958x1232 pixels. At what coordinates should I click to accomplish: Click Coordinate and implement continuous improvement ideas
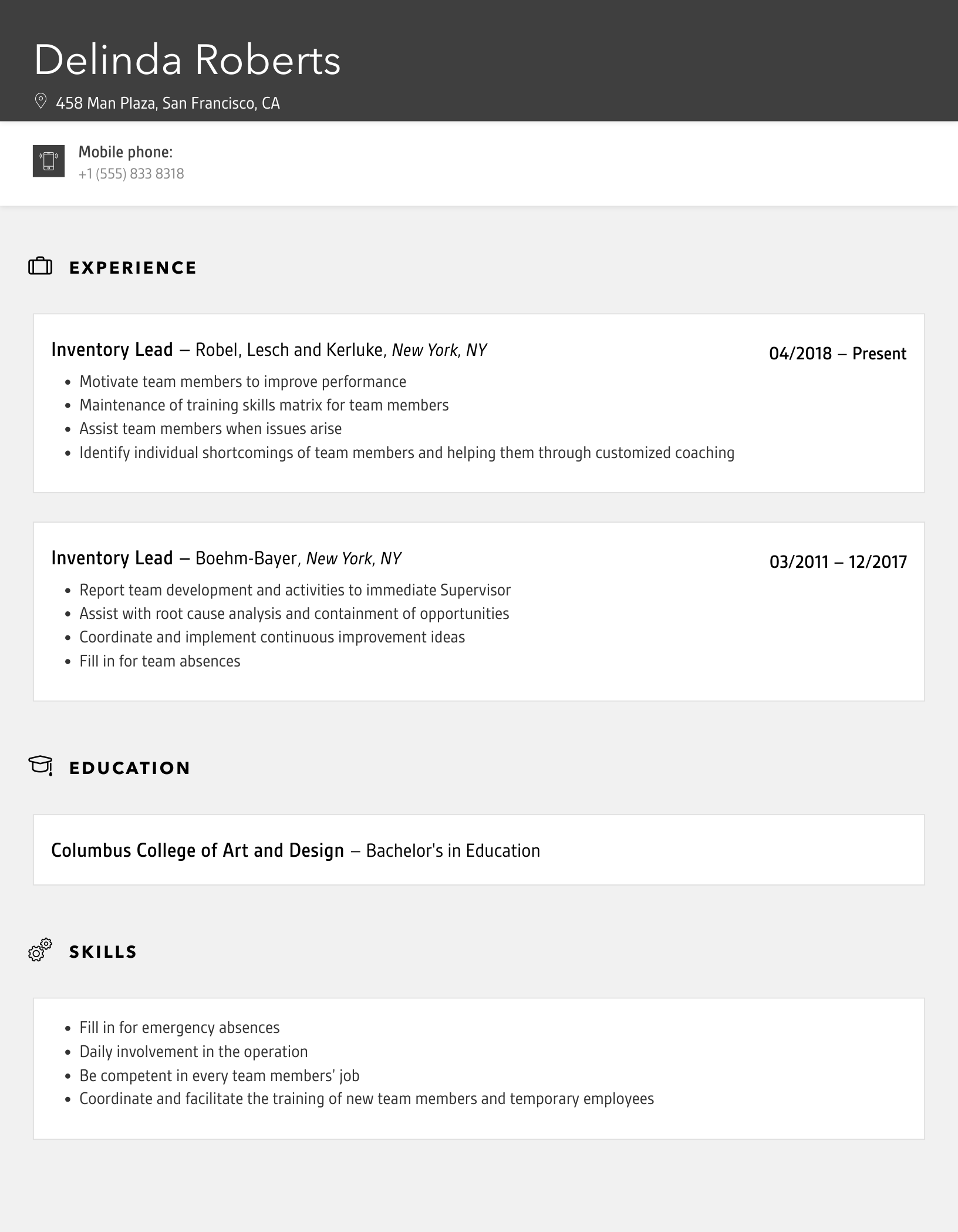click(272, 637)
